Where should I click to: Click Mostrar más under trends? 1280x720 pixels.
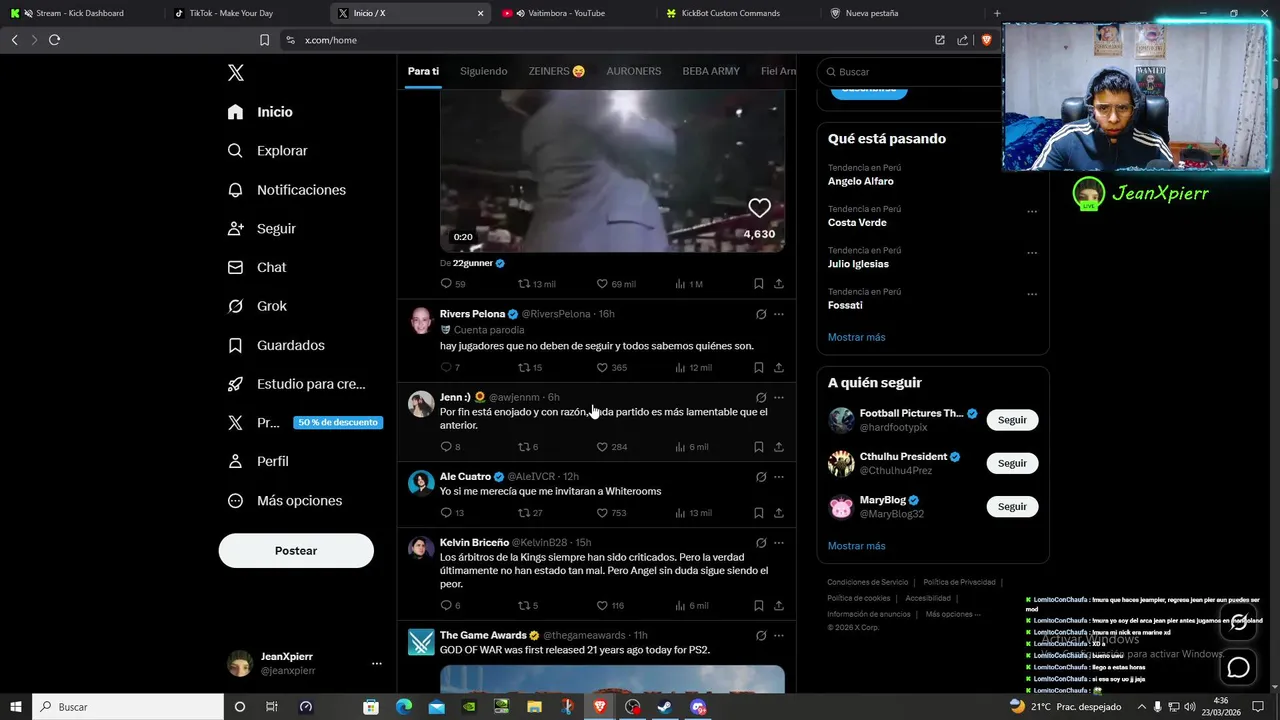pos(856,338)
